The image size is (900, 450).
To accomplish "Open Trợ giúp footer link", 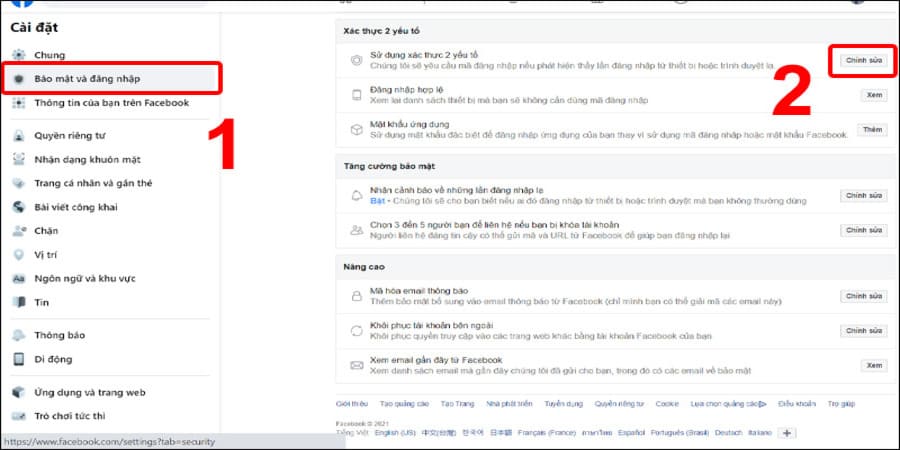I will point(841,404).
